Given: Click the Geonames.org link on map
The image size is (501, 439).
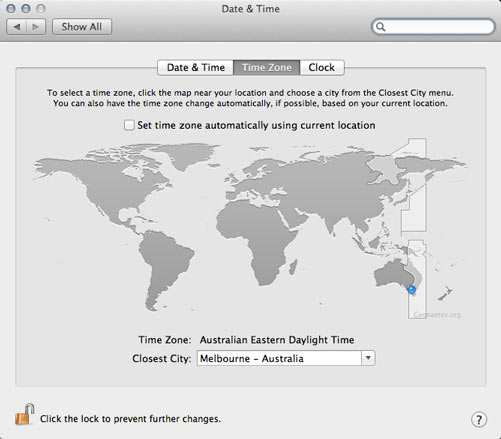Looking at the screenshot, I should pos(437,315).
